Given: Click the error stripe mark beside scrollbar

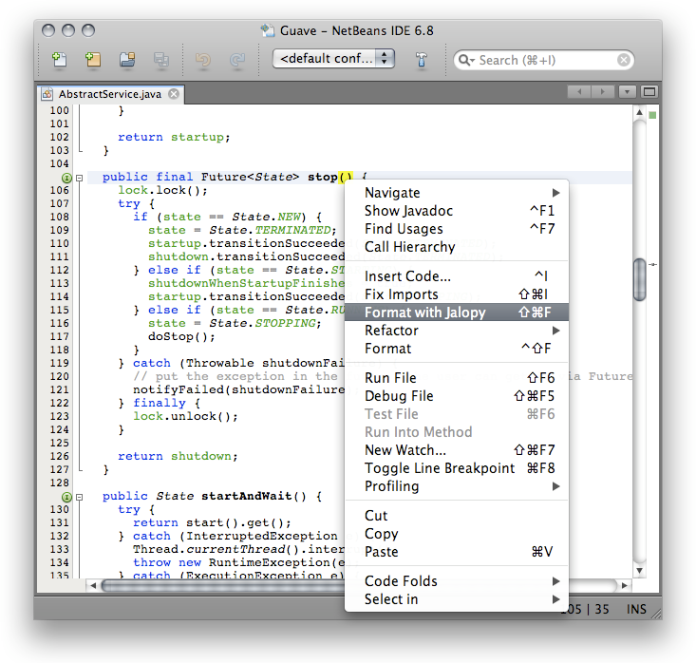Looking at the screenshot, I should [652, 264].
